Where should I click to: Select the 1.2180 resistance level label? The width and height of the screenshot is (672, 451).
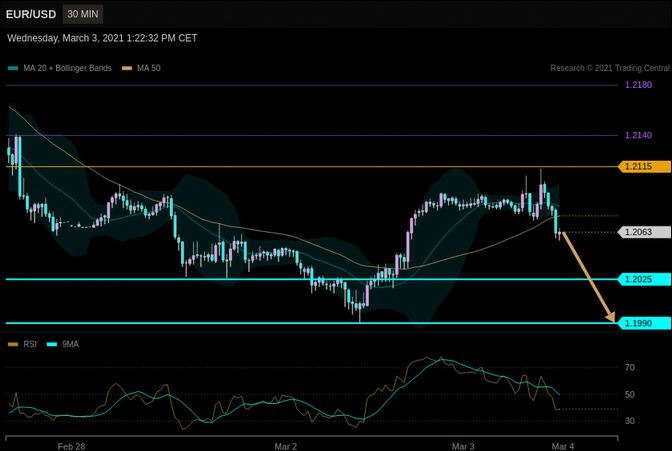click(638, 85)
